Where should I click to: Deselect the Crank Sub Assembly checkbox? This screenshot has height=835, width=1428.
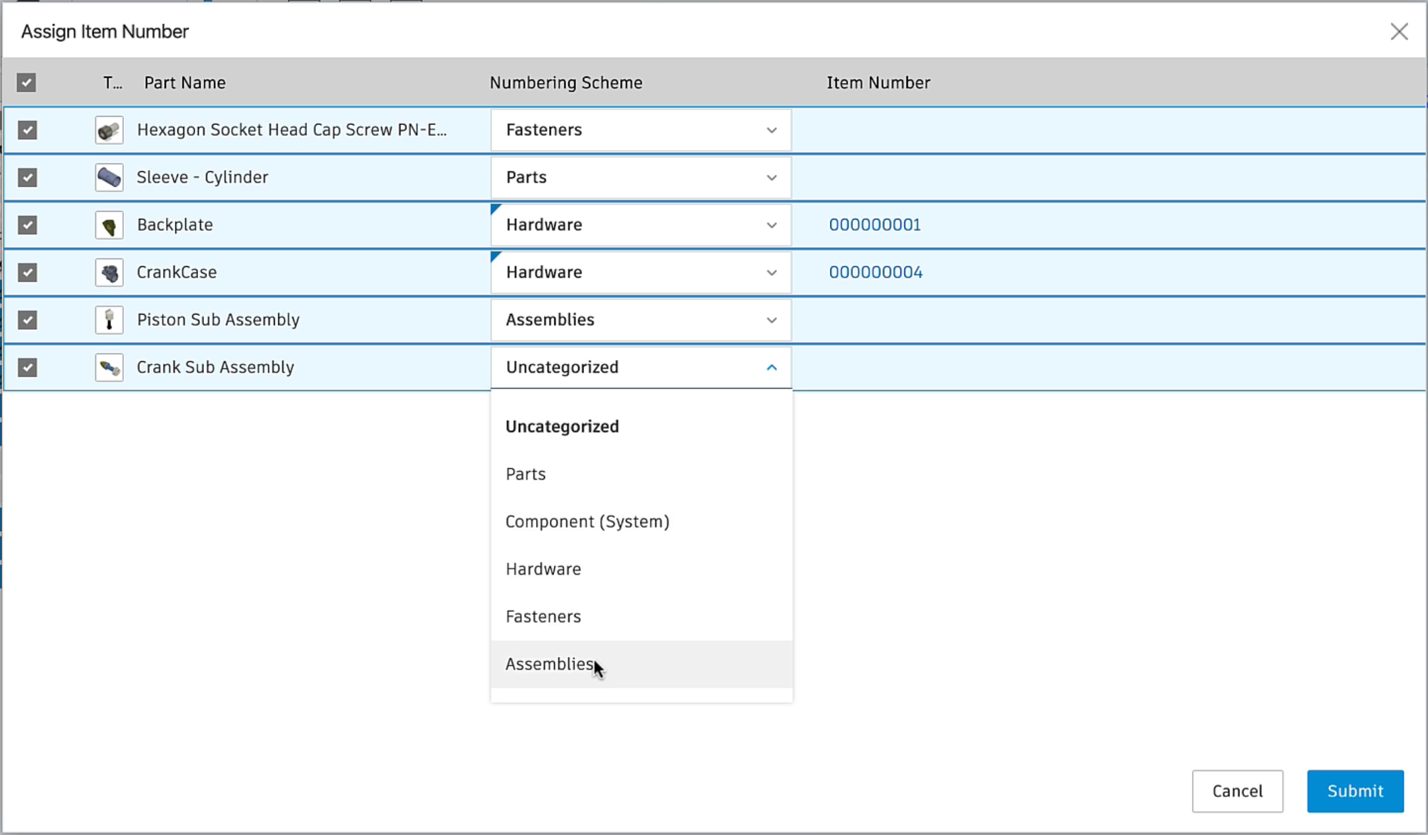(28, 367)
